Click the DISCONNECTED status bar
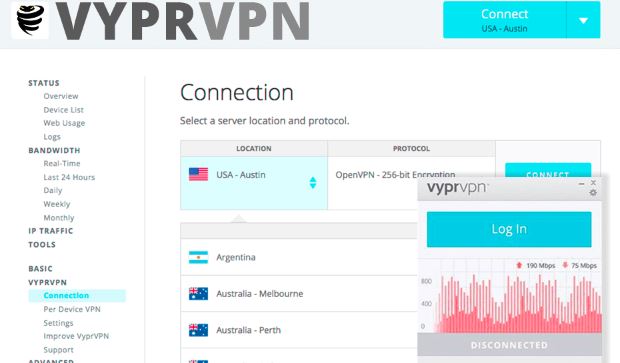The height and width of the screenshot is (363, 620). (x=510, y=345)
